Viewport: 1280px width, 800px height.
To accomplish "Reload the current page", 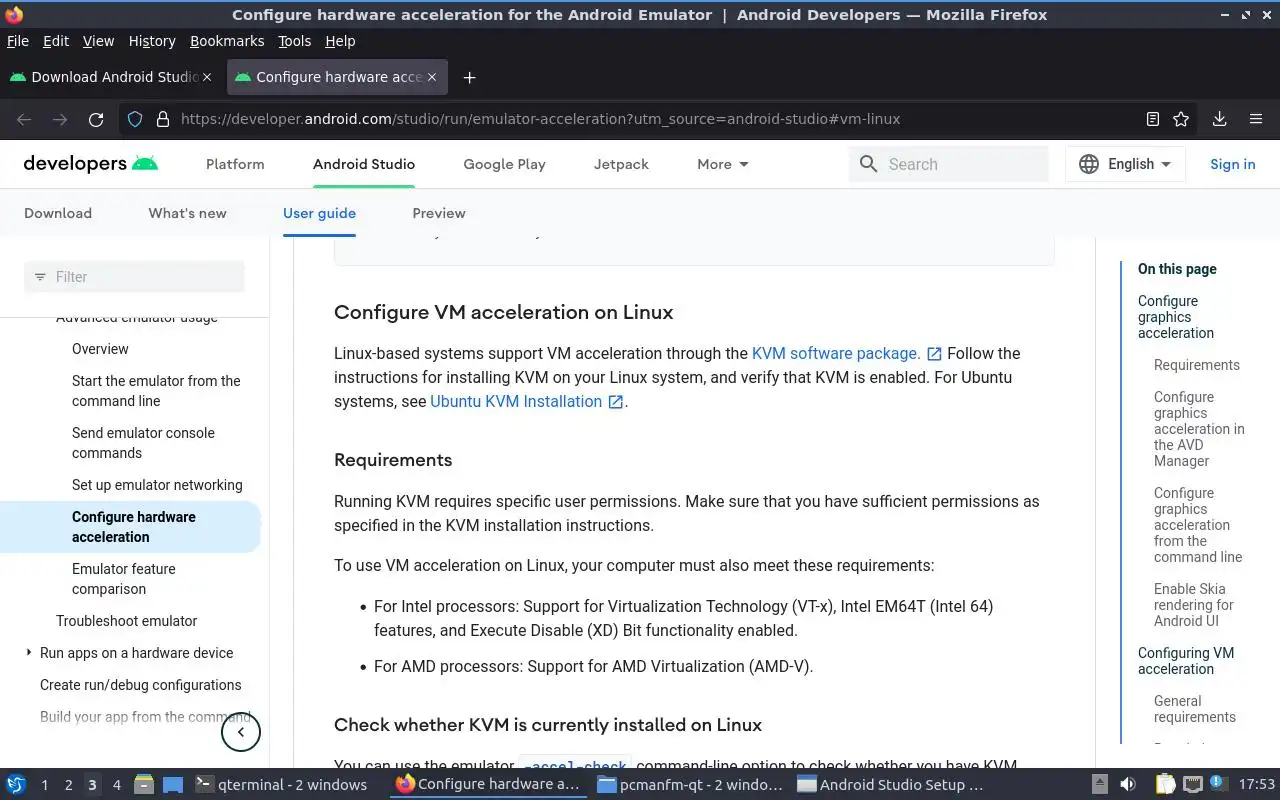I will 96,119.
